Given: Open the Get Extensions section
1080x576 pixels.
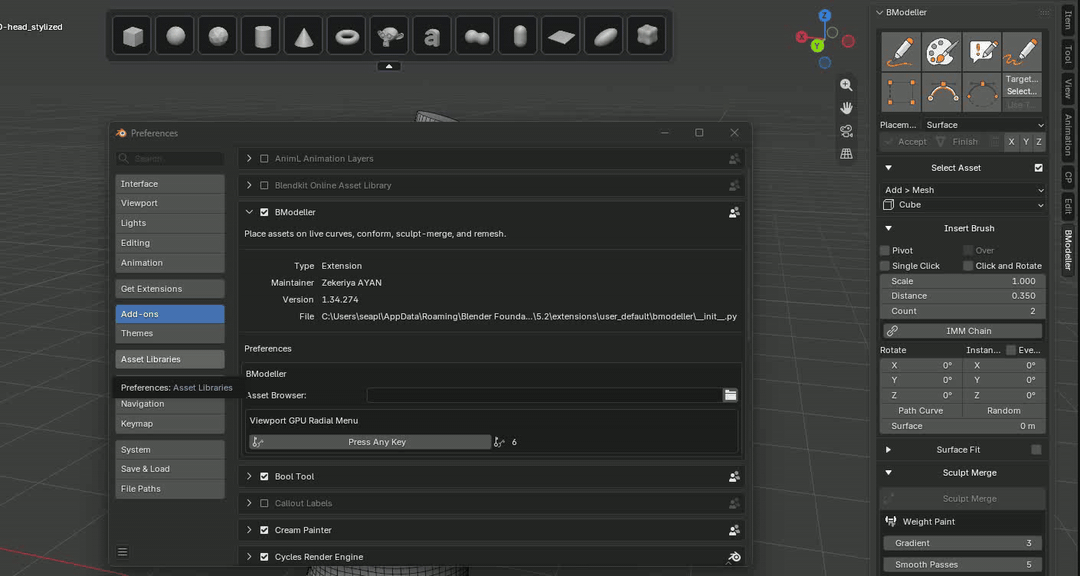Looking at the screenshot, I should click(x=170, y=289).
